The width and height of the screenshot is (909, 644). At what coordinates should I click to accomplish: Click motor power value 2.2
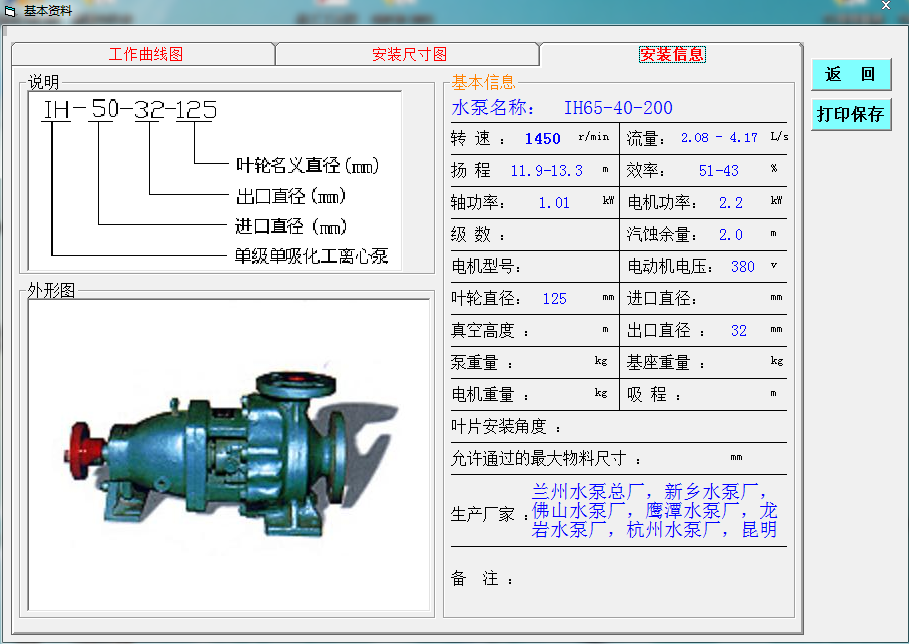pos(730,203)
